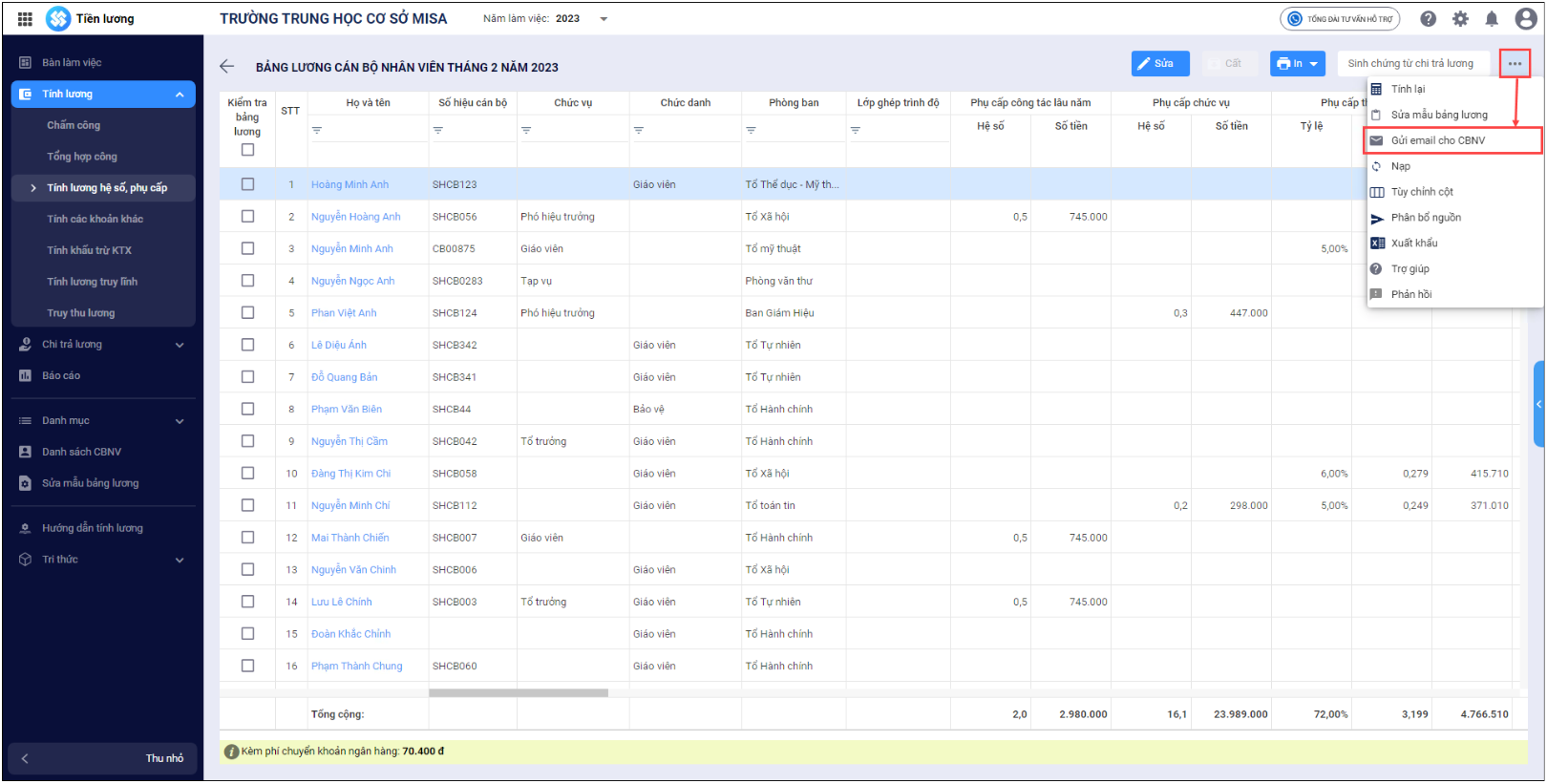Open notifications bell icon
The image size is (1547, 784).
point(1492,18)
